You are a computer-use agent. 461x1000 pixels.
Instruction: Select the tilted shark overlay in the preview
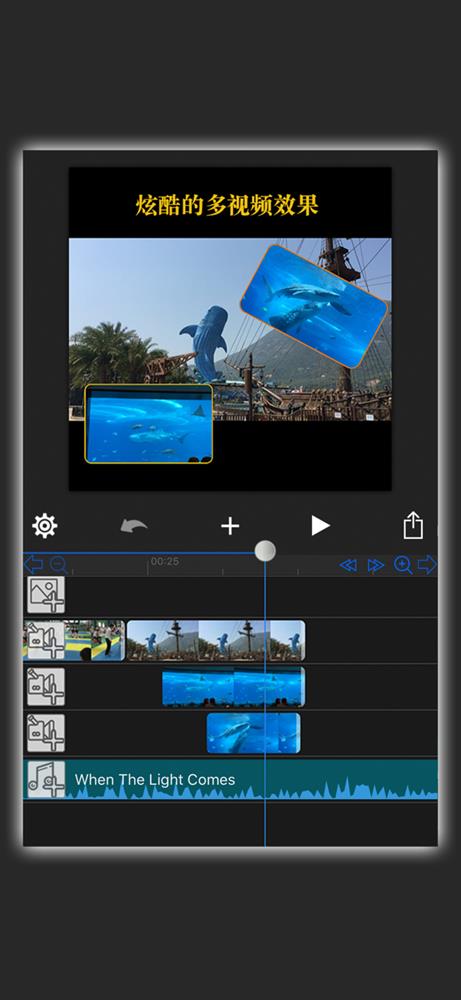click(314, 306)
